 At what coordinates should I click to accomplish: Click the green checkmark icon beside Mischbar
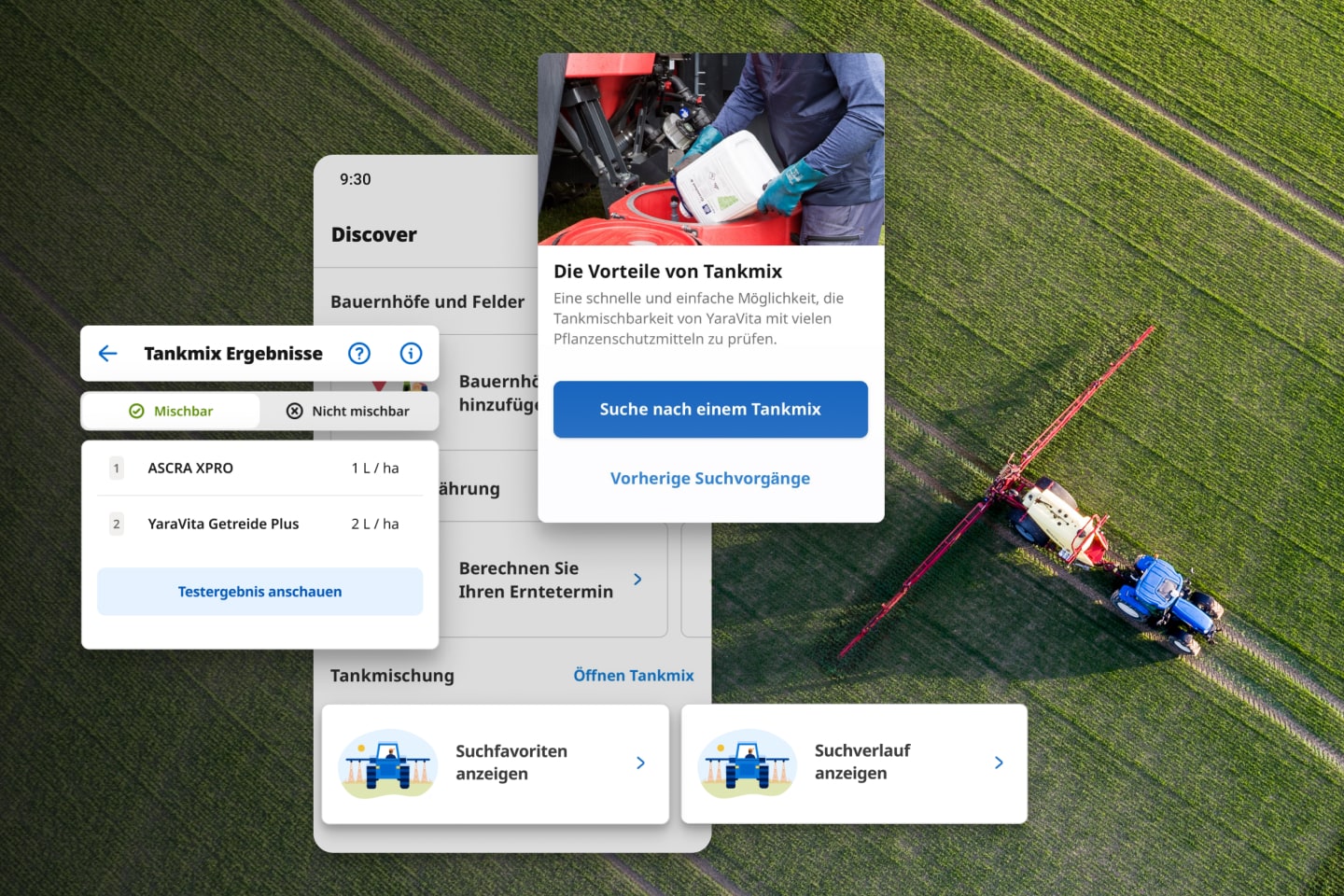pos(137,411)
